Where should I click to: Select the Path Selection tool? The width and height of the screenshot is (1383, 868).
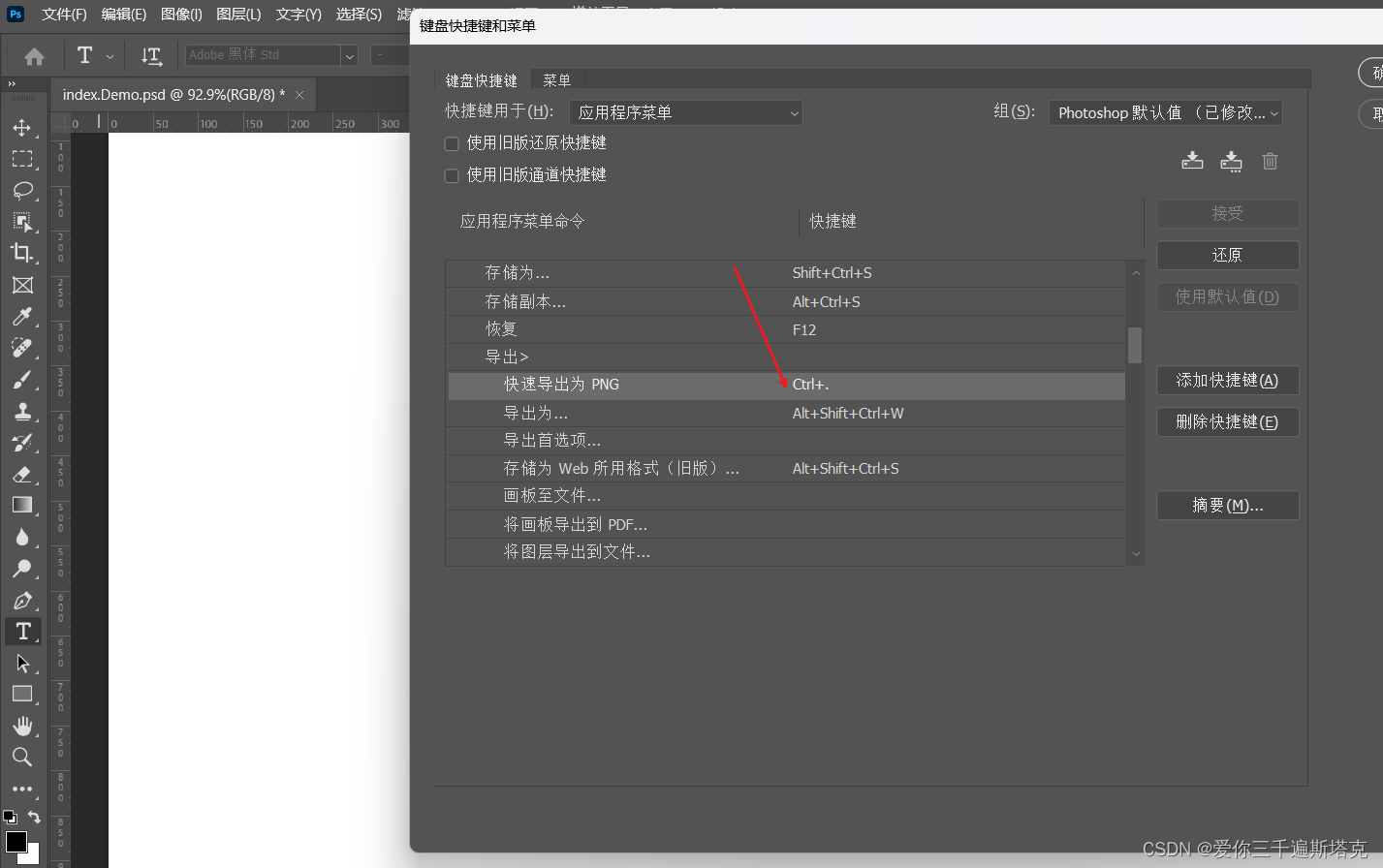point(22,664)
